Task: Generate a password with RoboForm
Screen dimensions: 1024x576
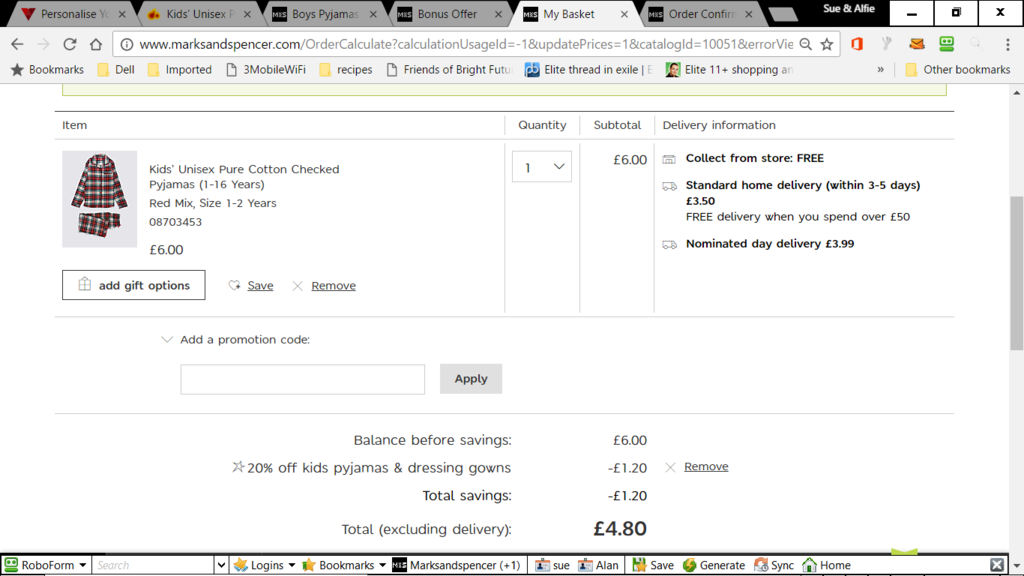Action: (714, 565)
